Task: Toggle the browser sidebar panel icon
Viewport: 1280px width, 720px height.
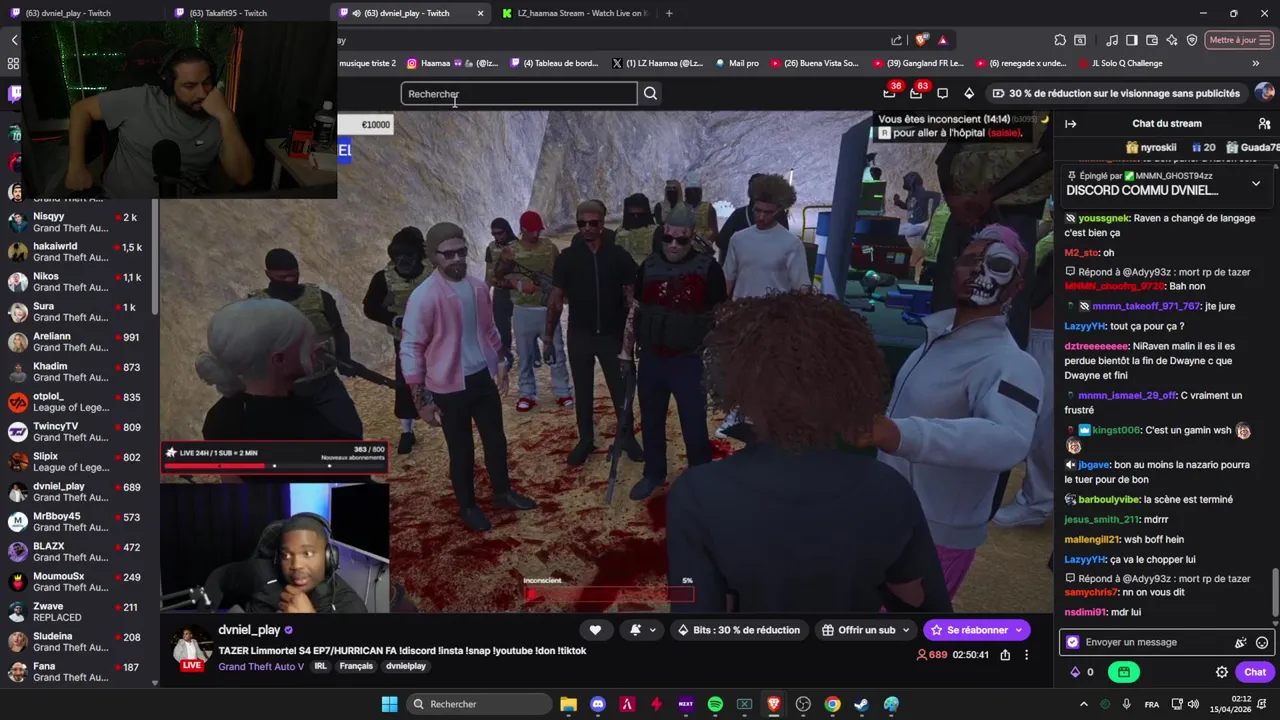Action: tap(1131, 40)
